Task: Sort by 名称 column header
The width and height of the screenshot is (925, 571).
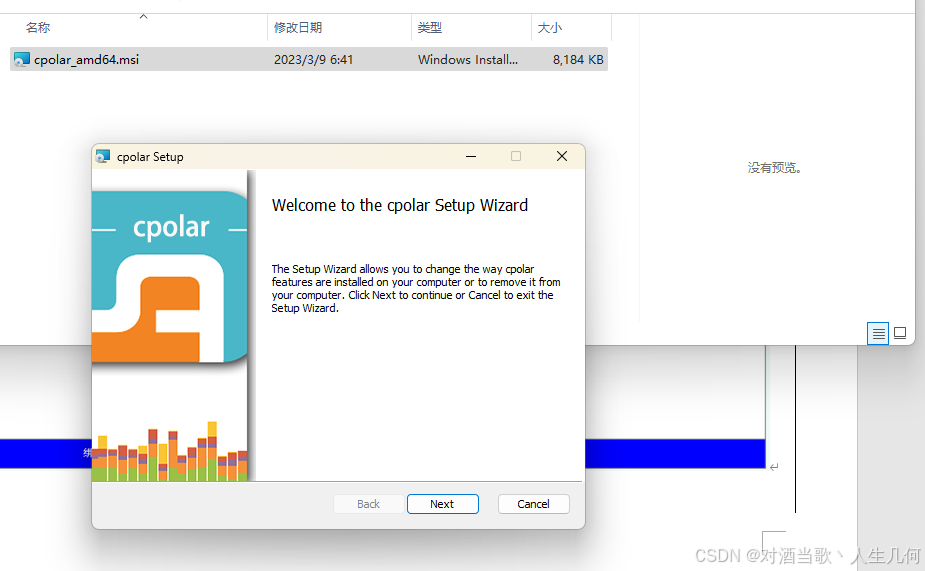Action: coord(38,28)
